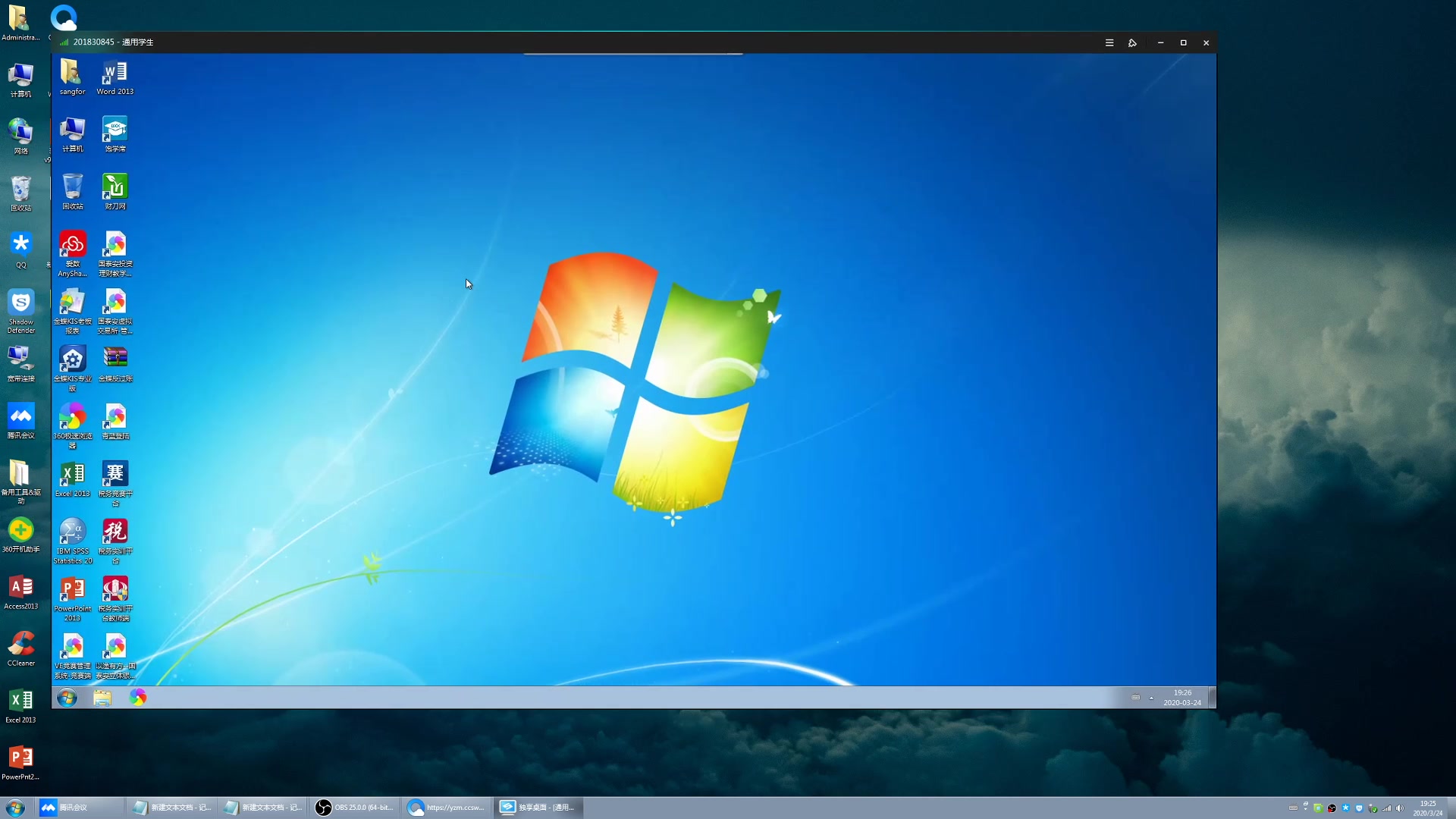This screenshot has height=819, width=1456.
Task: Open the remote window's hamburger menu
Action: [x=1109, y=42]
